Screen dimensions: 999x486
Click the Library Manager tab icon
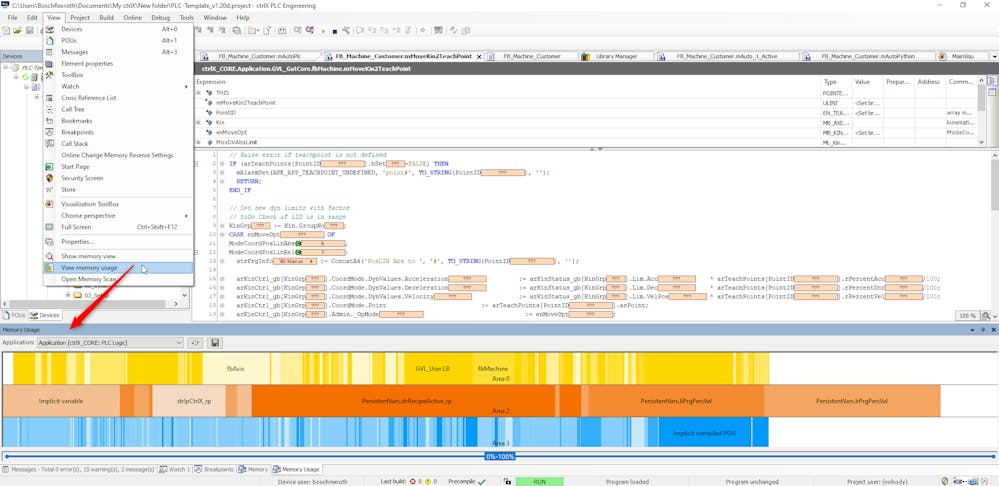pos(586,57)
